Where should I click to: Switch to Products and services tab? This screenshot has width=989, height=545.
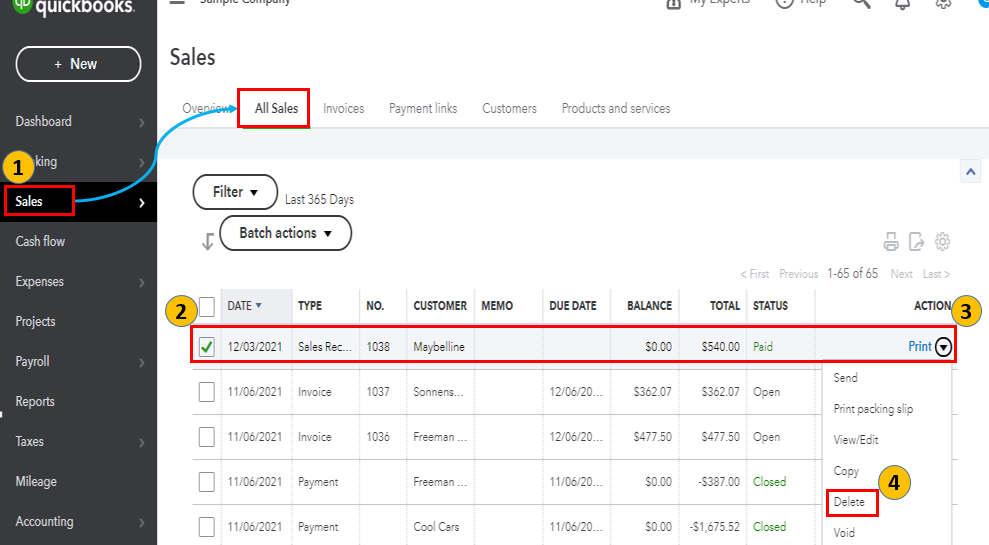pos(616,108)
